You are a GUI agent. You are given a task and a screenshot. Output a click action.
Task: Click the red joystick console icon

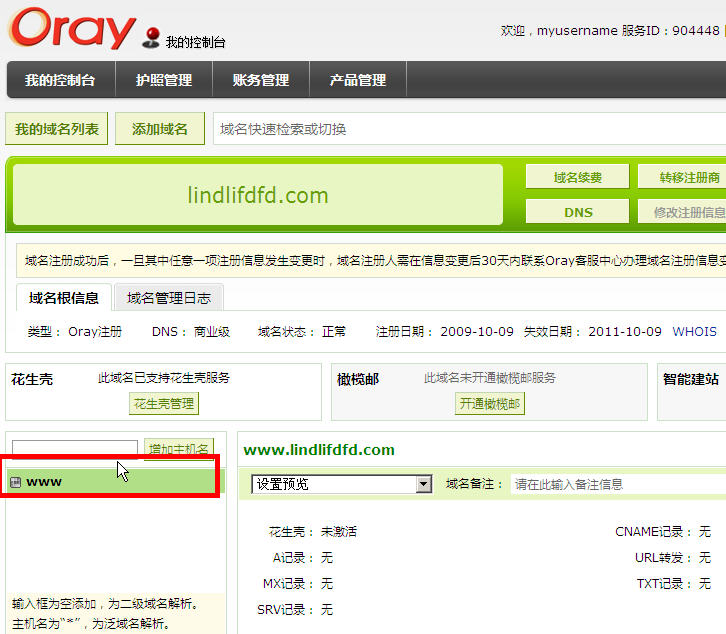(x=151, y=38)
